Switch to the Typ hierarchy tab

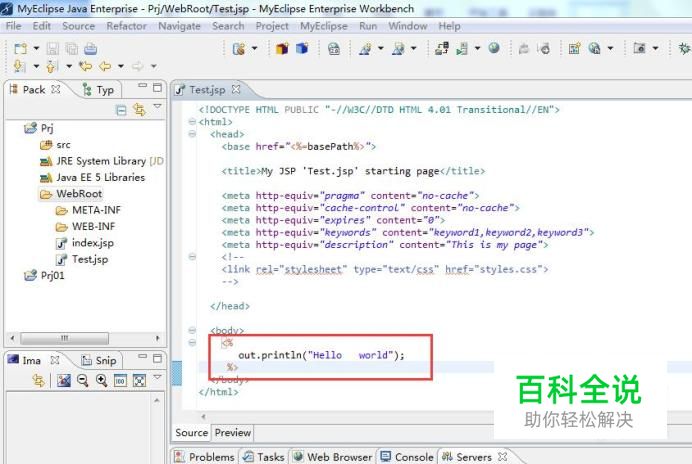[99, 90]
